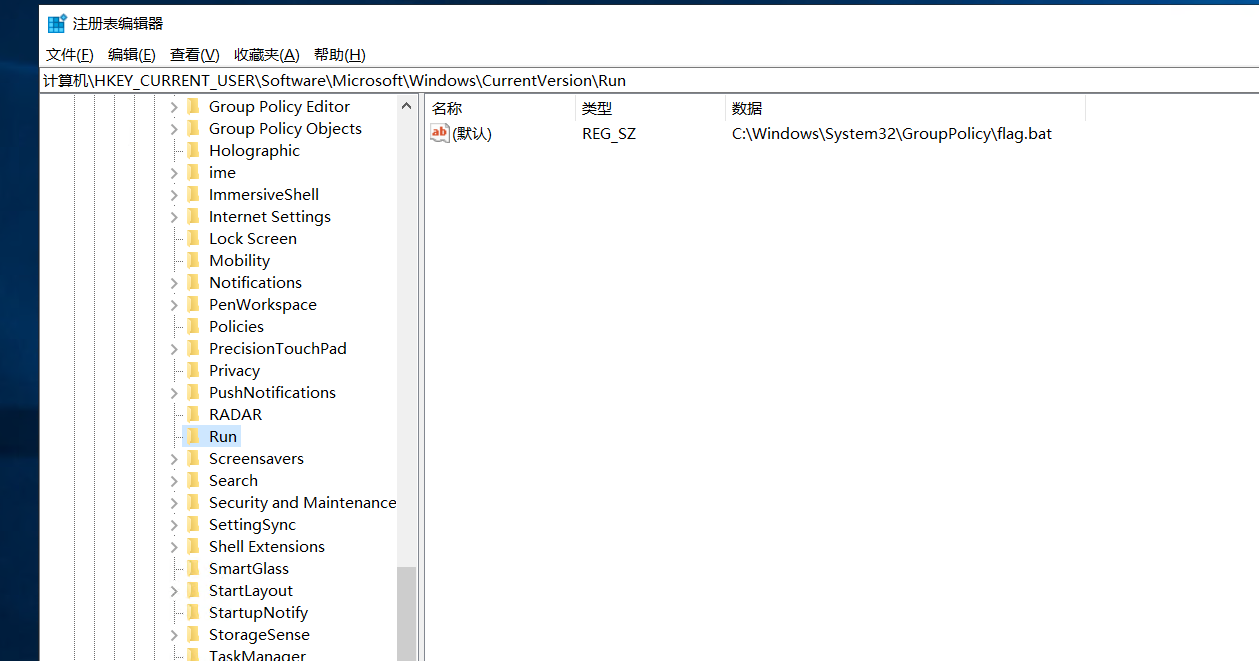Open the 编辑(E) menu
Screen dimensions: 1259x661
132,55
